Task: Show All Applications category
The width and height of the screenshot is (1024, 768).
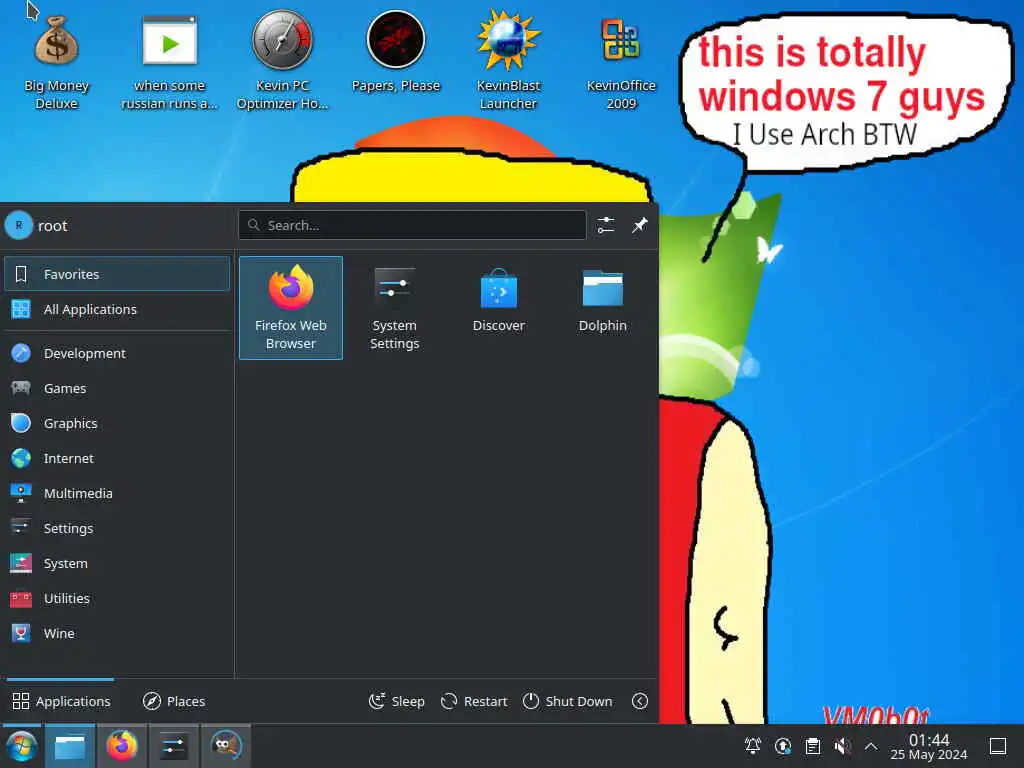Action: [x=117, y=309]
